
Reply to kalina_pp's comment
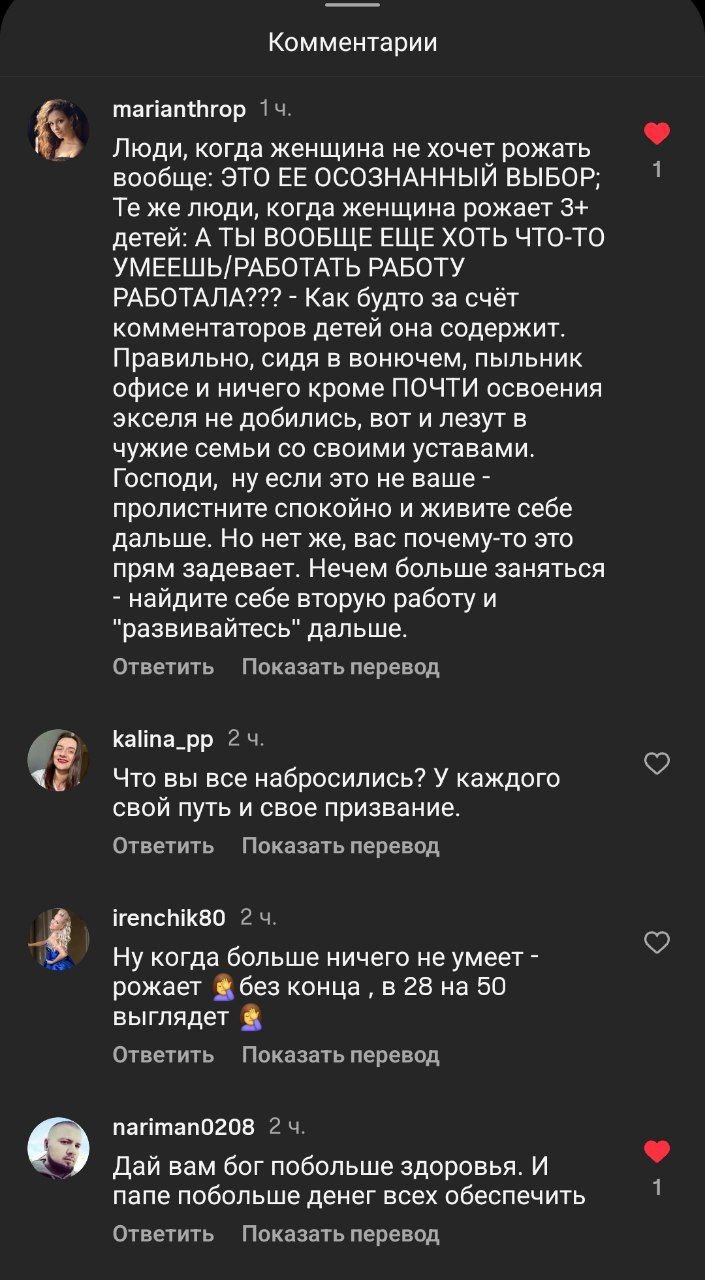point(163,846)
